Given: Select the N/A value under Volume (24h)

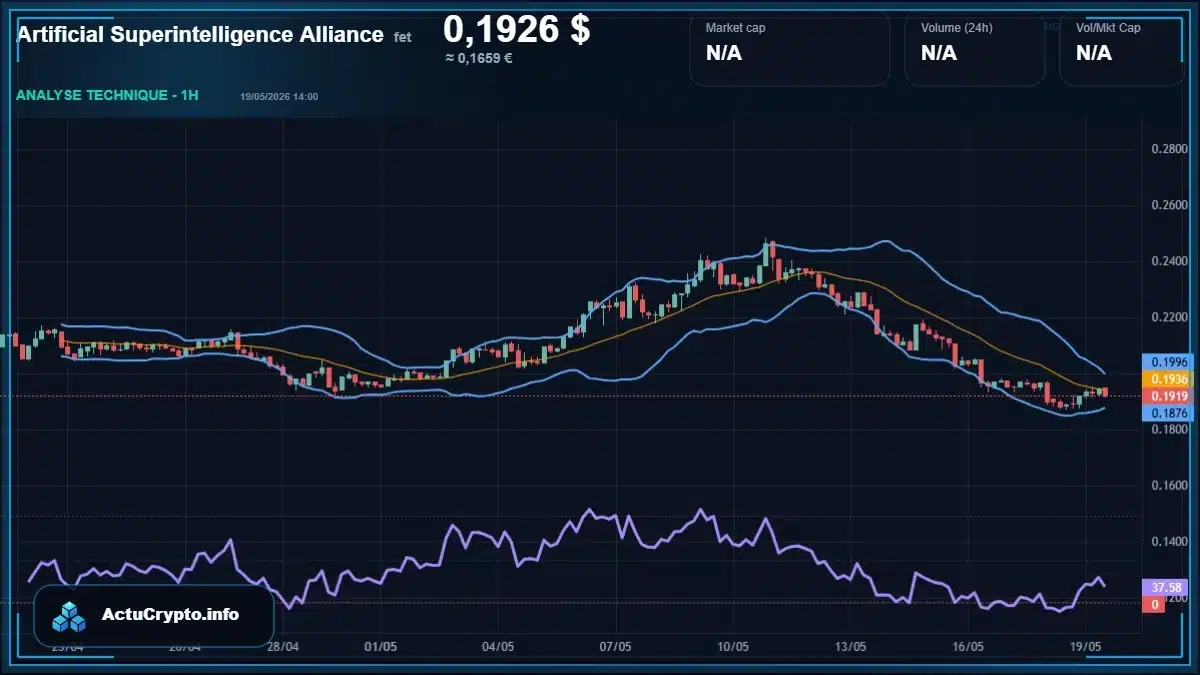Looking at the screenshot, I should pos(939,53).
